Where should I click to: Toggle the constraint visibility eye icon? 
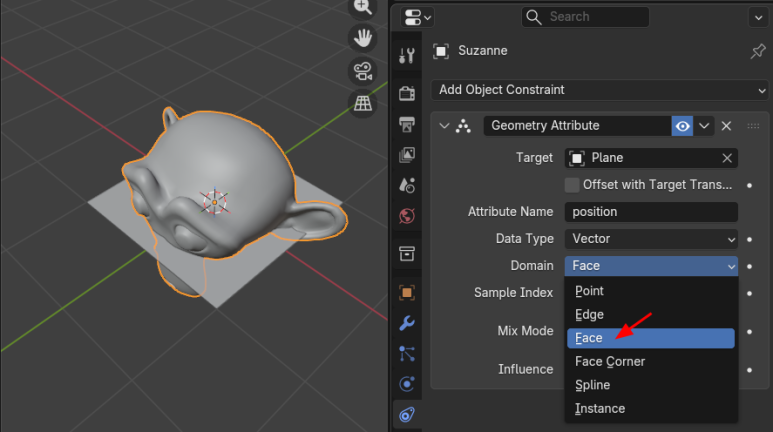682,126
